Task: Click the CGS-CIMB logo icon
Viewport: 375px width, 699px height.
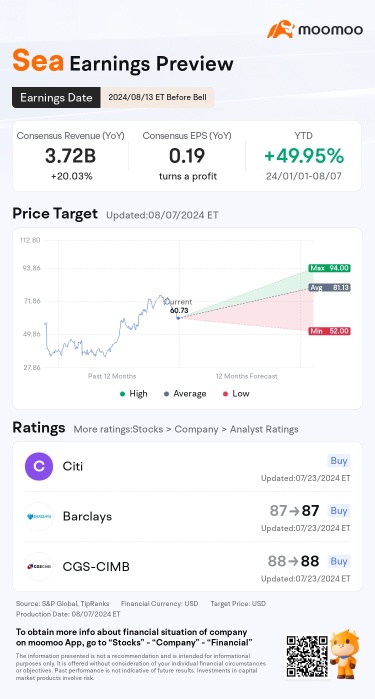Action: coord(39,566)
